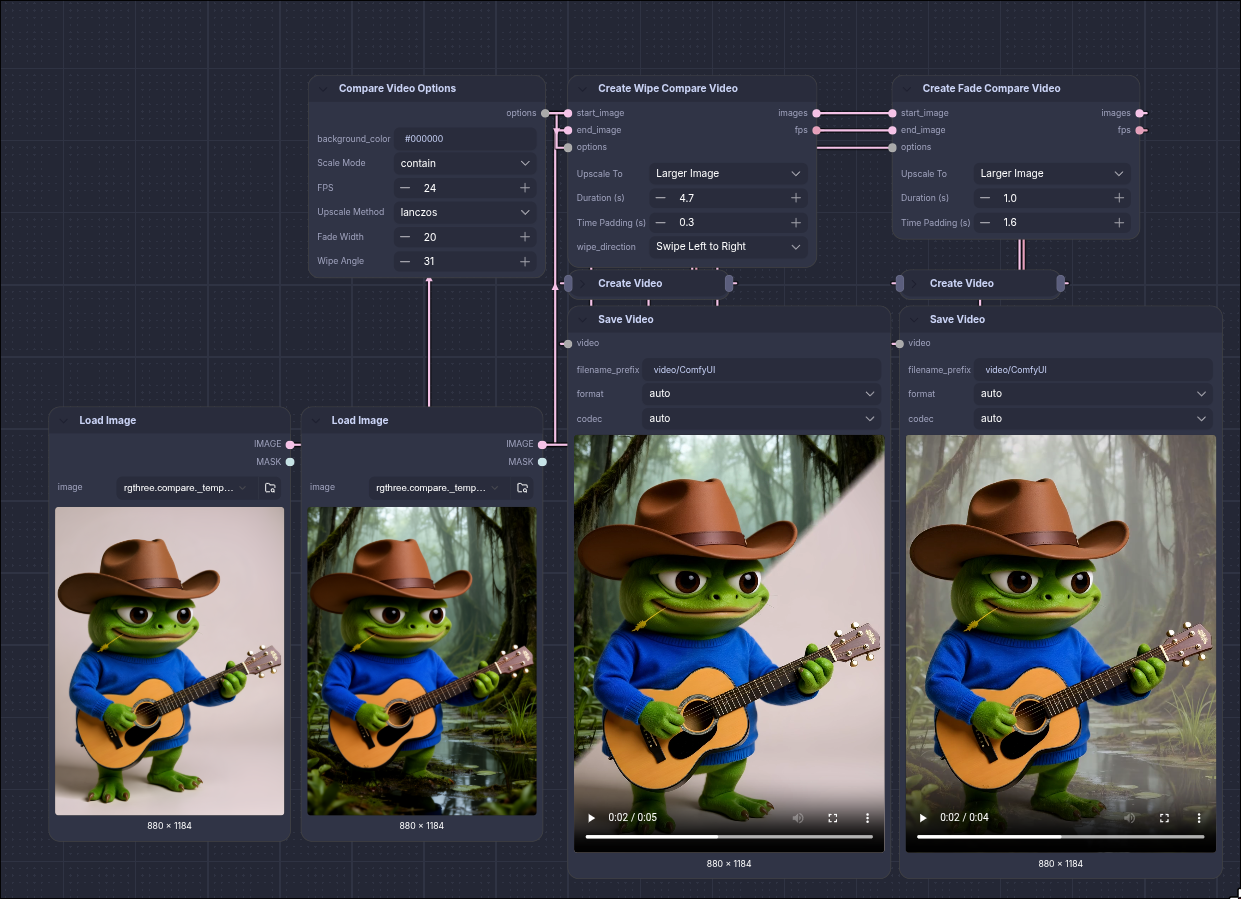Increase Time Padding in Wipe Compare node
Image resolution: width=1241 pixels, height=899 pixels.
coord(796,222)
